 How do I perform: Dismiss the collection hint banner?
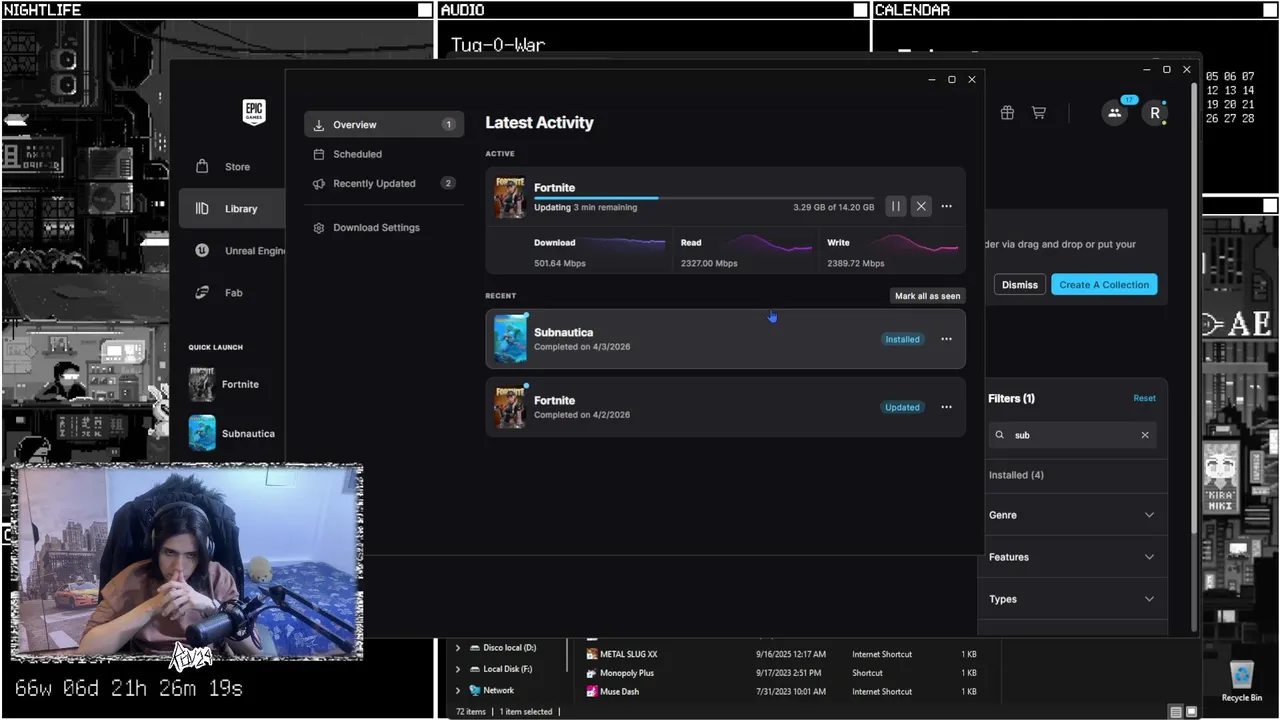(x=1019, y=285)
